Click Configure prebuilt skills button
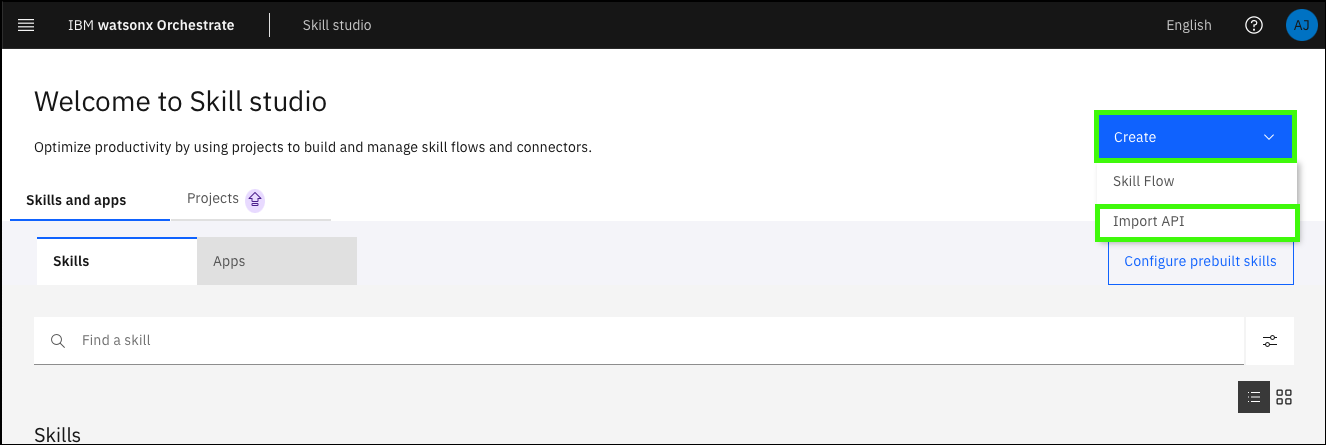 tap(1200, 261)
